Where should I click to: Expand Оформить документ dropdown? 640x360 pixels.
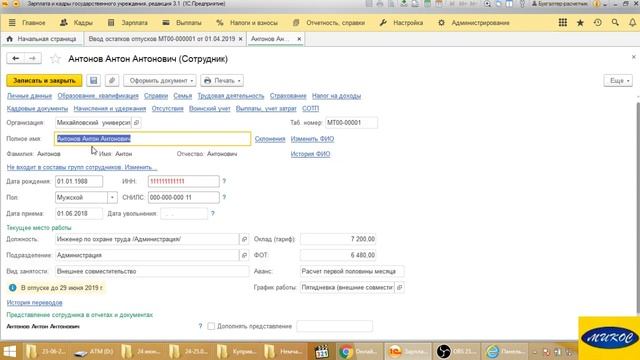pos(160,80)
